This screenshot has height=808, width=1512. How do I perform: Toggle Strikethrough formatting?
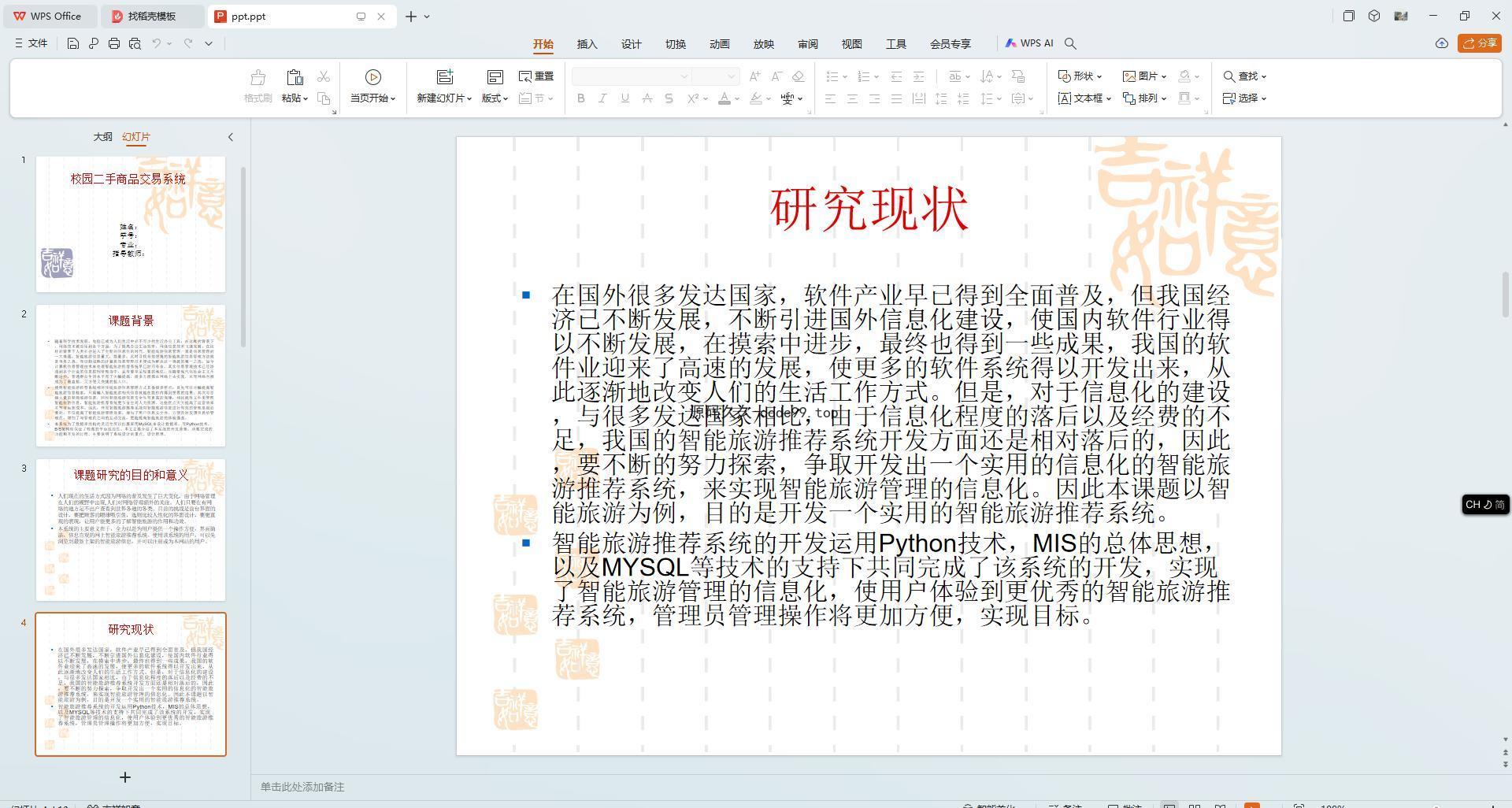tap(647, 98)
